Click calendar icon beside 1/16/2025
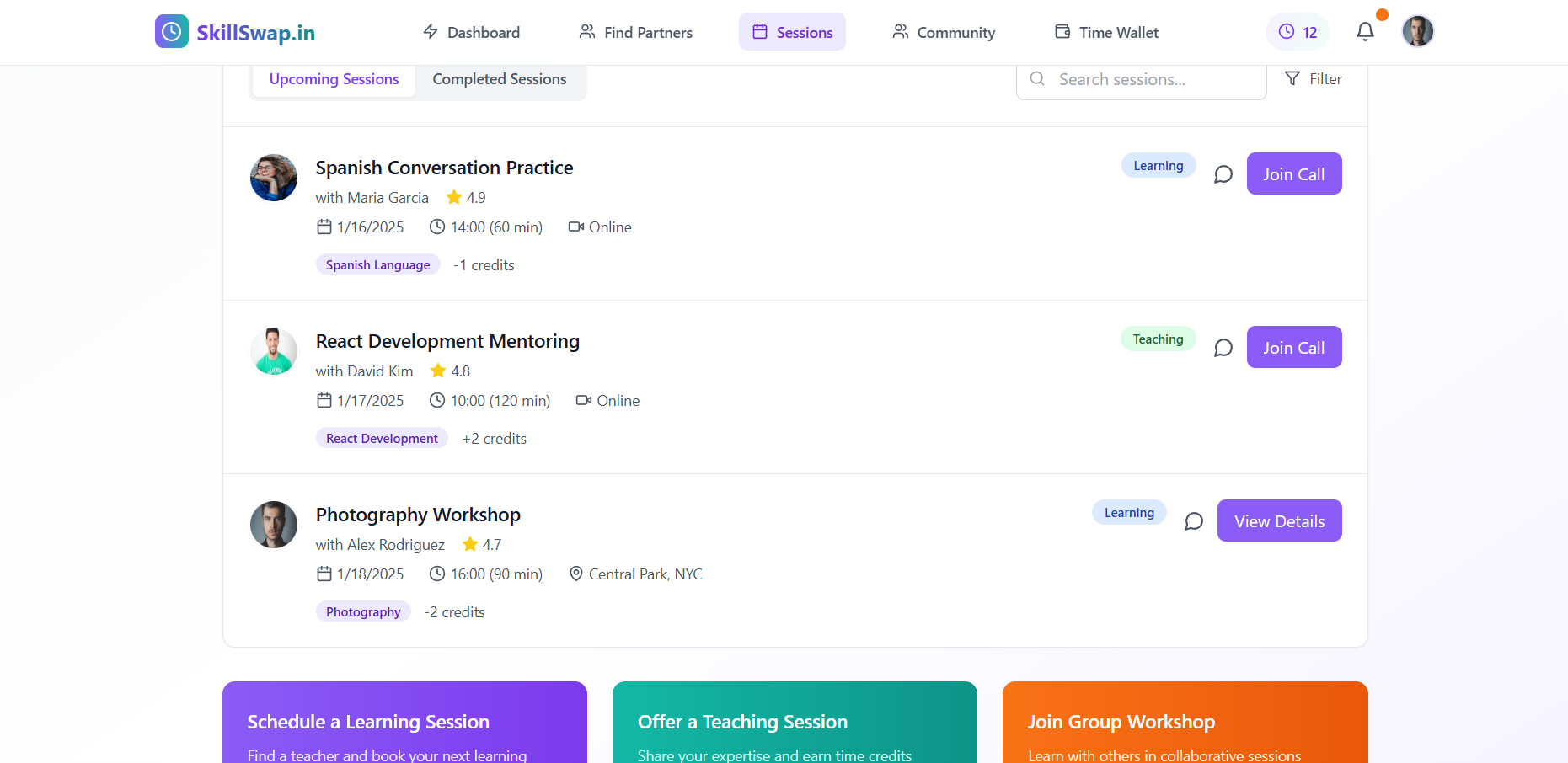Viewport: 1568px width, 763px height. (x=324, y=227)
